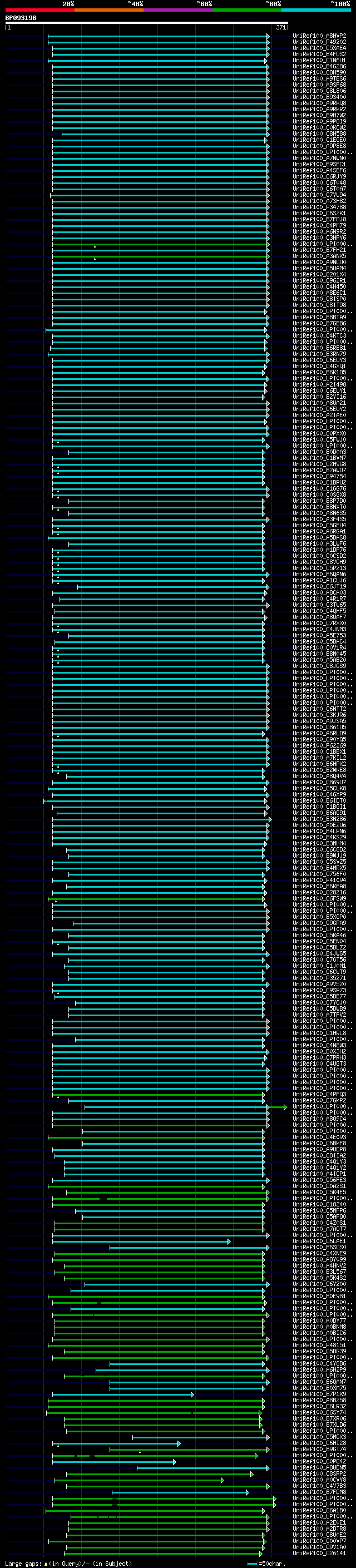Select hit label UniRef100_A3ANK5
The image size is (356, 1568).
click(319, 256)
